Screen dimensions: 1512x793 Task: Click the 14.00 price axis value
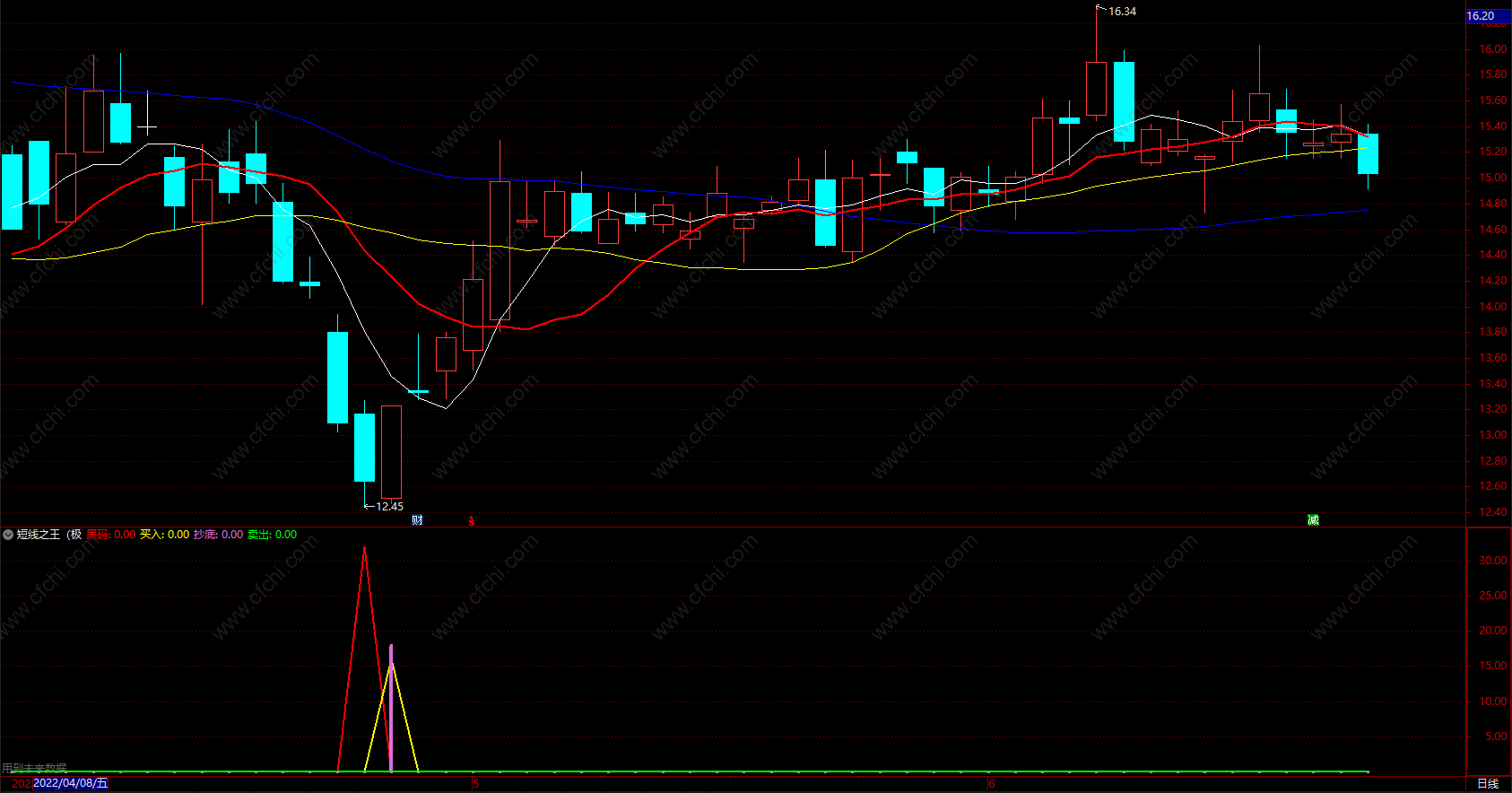[x=1493, y=307]
